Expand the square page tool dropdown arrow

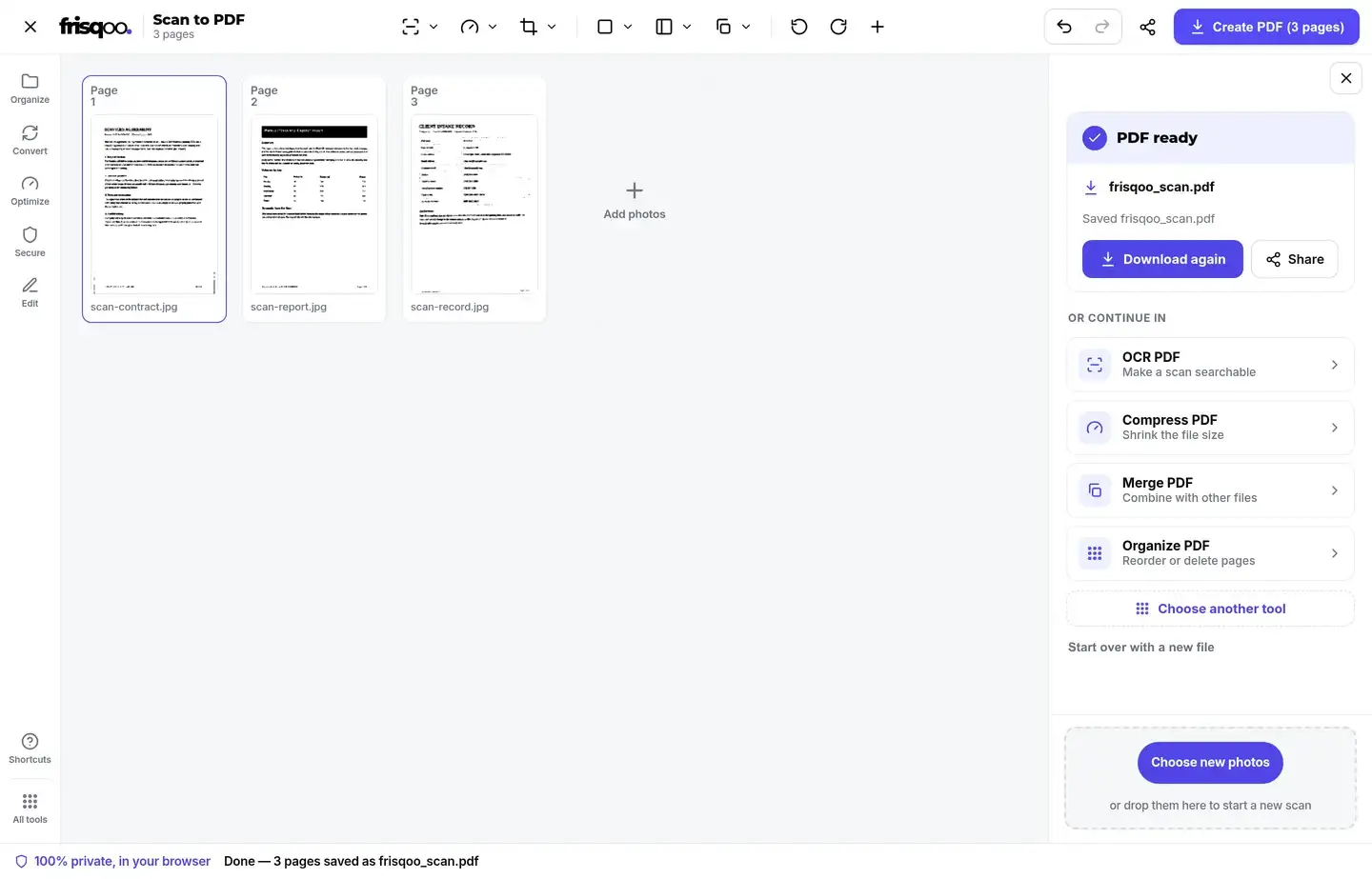[x=628, y=27]
